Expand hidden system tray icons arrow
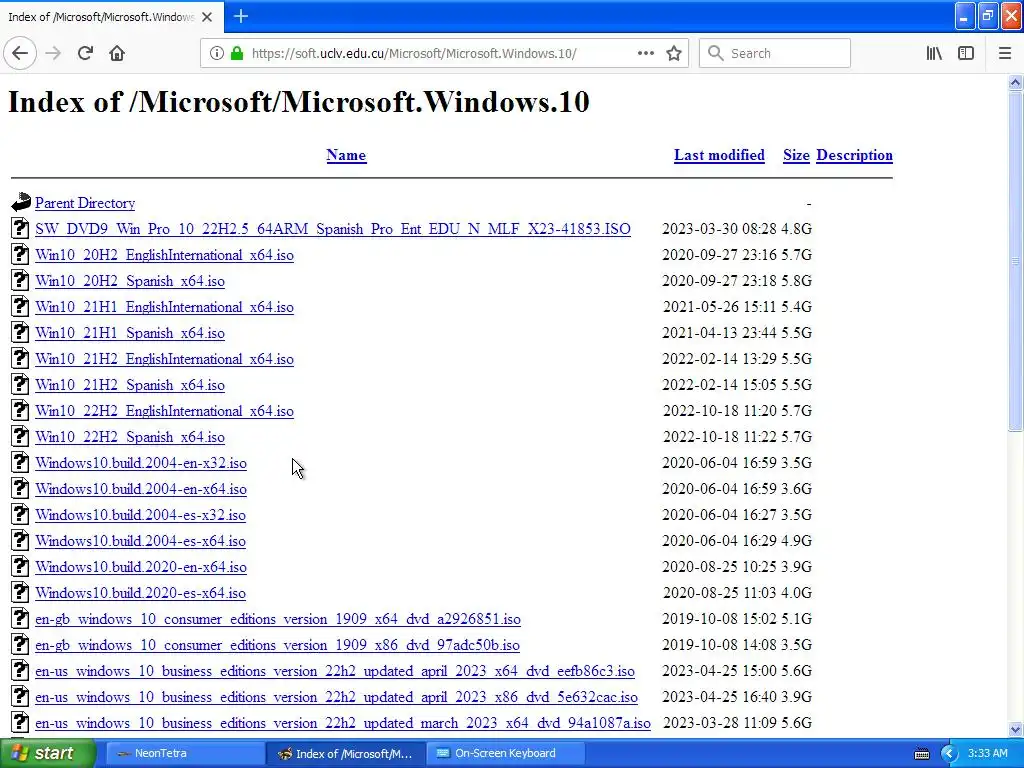 pos(949,754)
